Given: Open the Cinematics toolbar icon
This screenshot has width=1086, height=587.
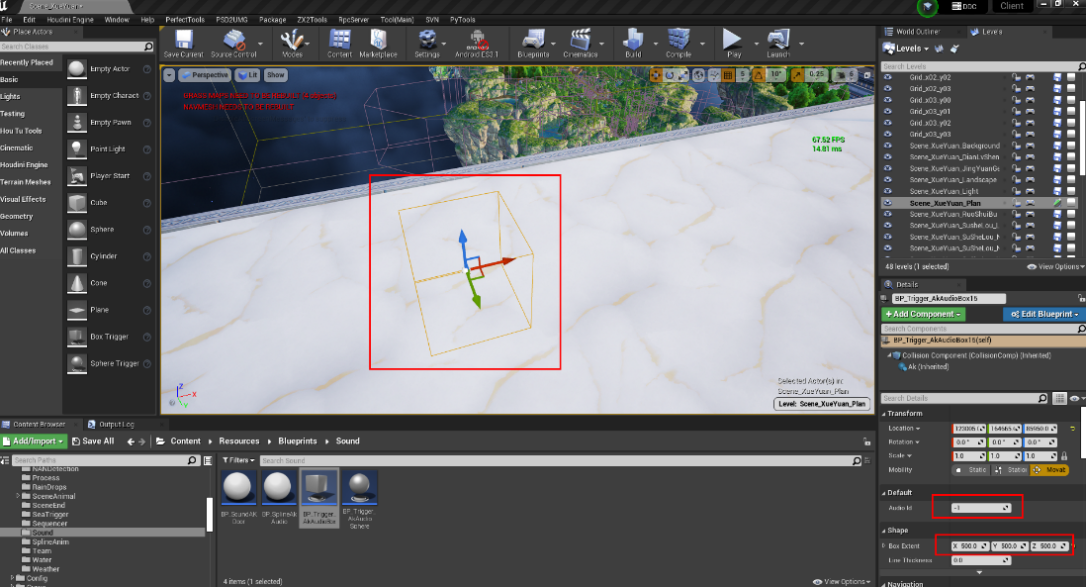Looking at the screenshot, I should [x=580, y=39].
